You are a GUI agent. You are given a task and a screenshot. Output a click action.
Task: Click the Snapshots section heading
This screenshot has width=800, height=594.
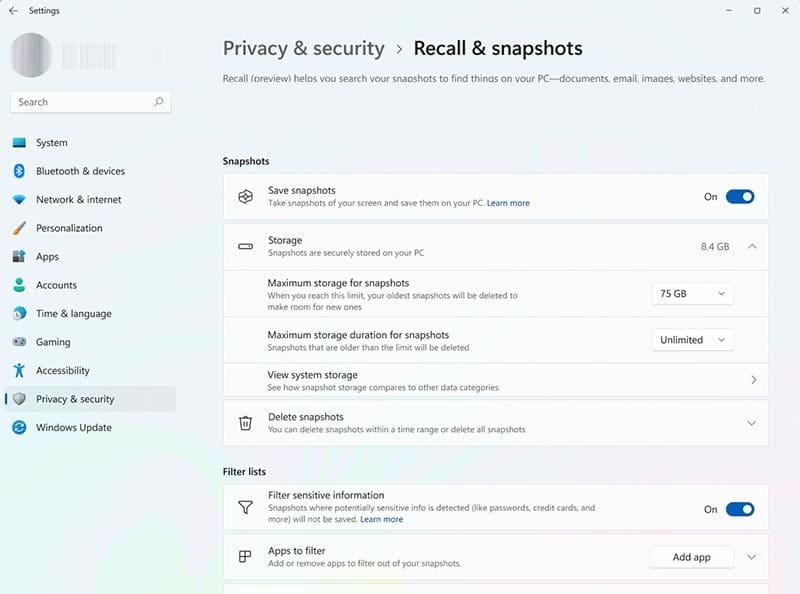(x=246, y=161)
